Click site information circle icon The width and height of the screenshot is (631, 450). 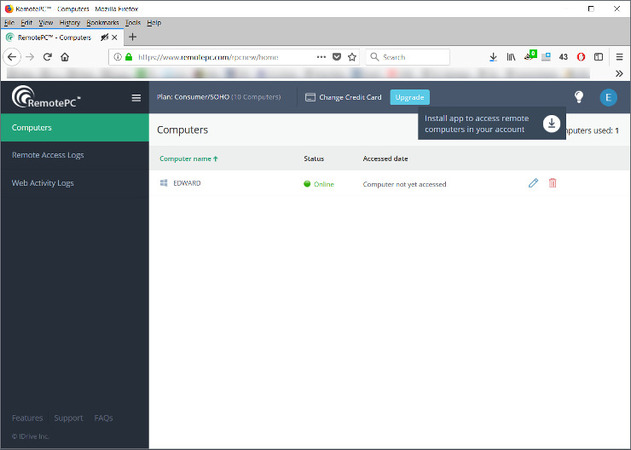coord(118,57)
